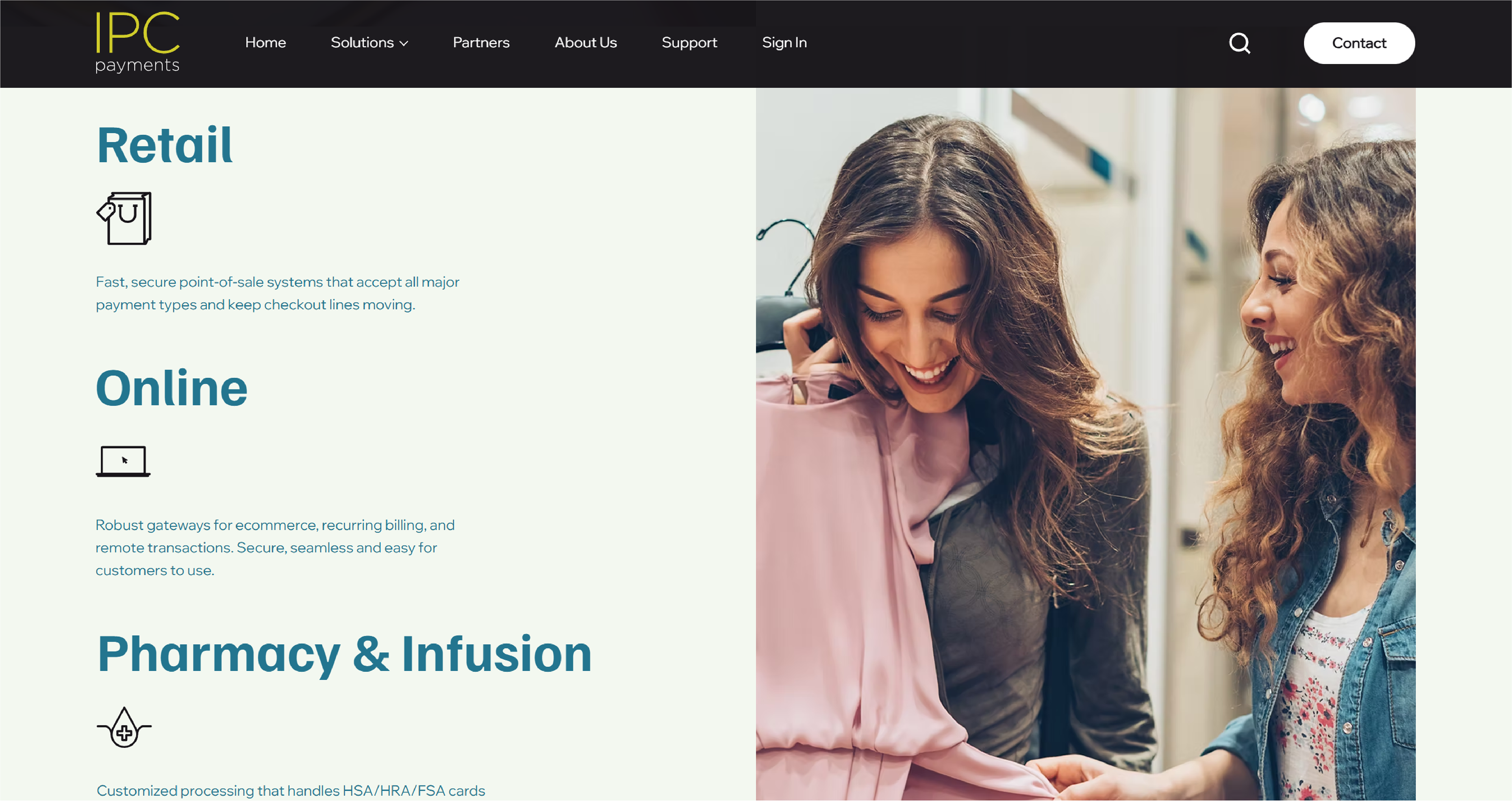Expand the Solutions dropdown chevron

click(x=404, y=43)
